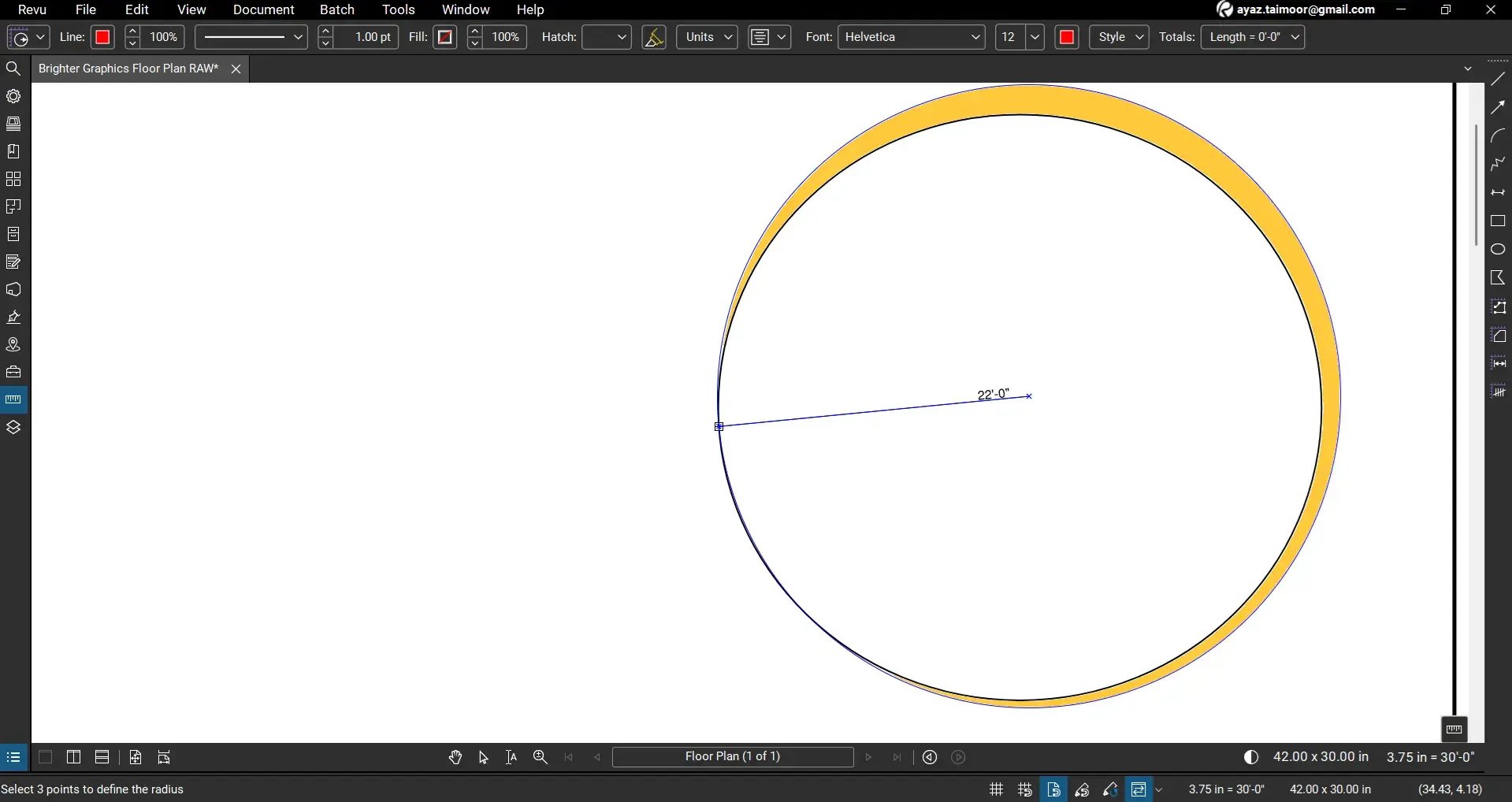The image size is (1512, 802).
Task: Open the red font color swatch
Action: point(1067,37)
